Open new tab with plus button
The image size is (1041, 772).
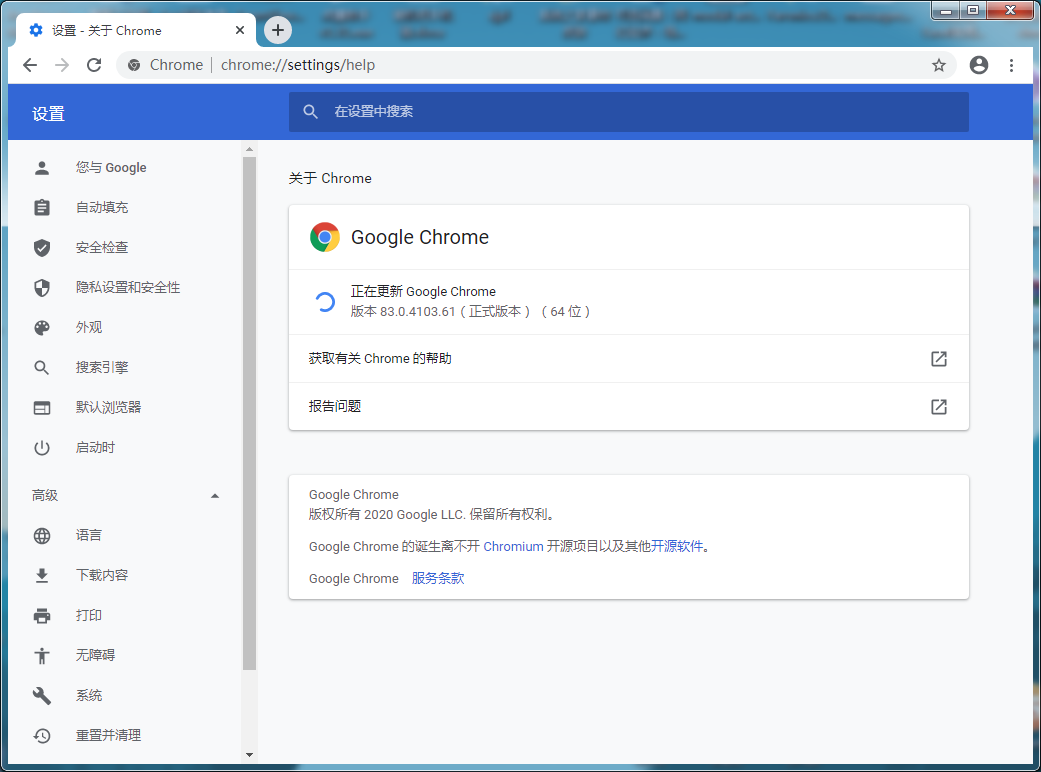[x=278, y=30]
